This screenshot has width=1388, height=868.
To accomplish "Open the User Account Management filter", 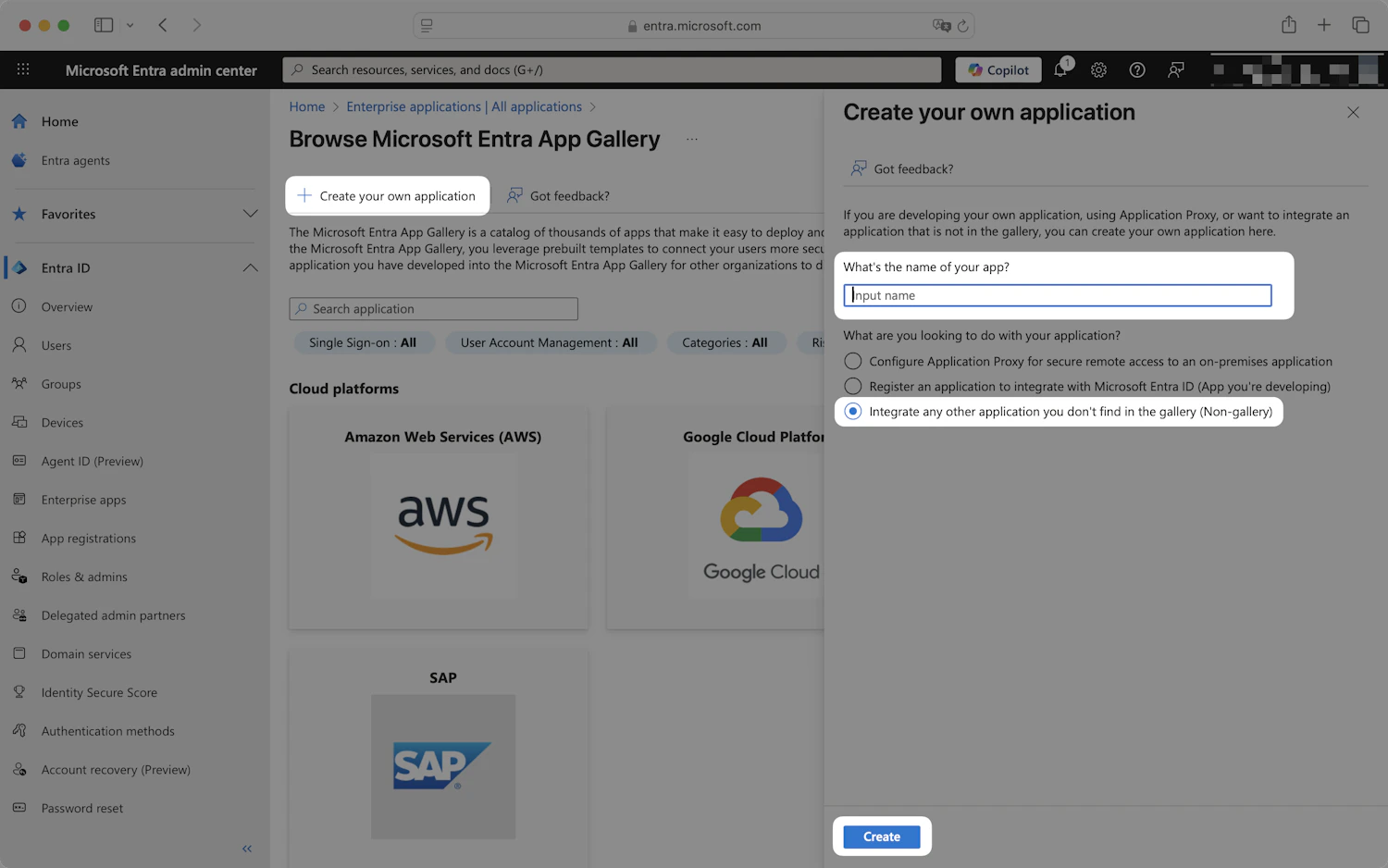I will tap(549, 342).
